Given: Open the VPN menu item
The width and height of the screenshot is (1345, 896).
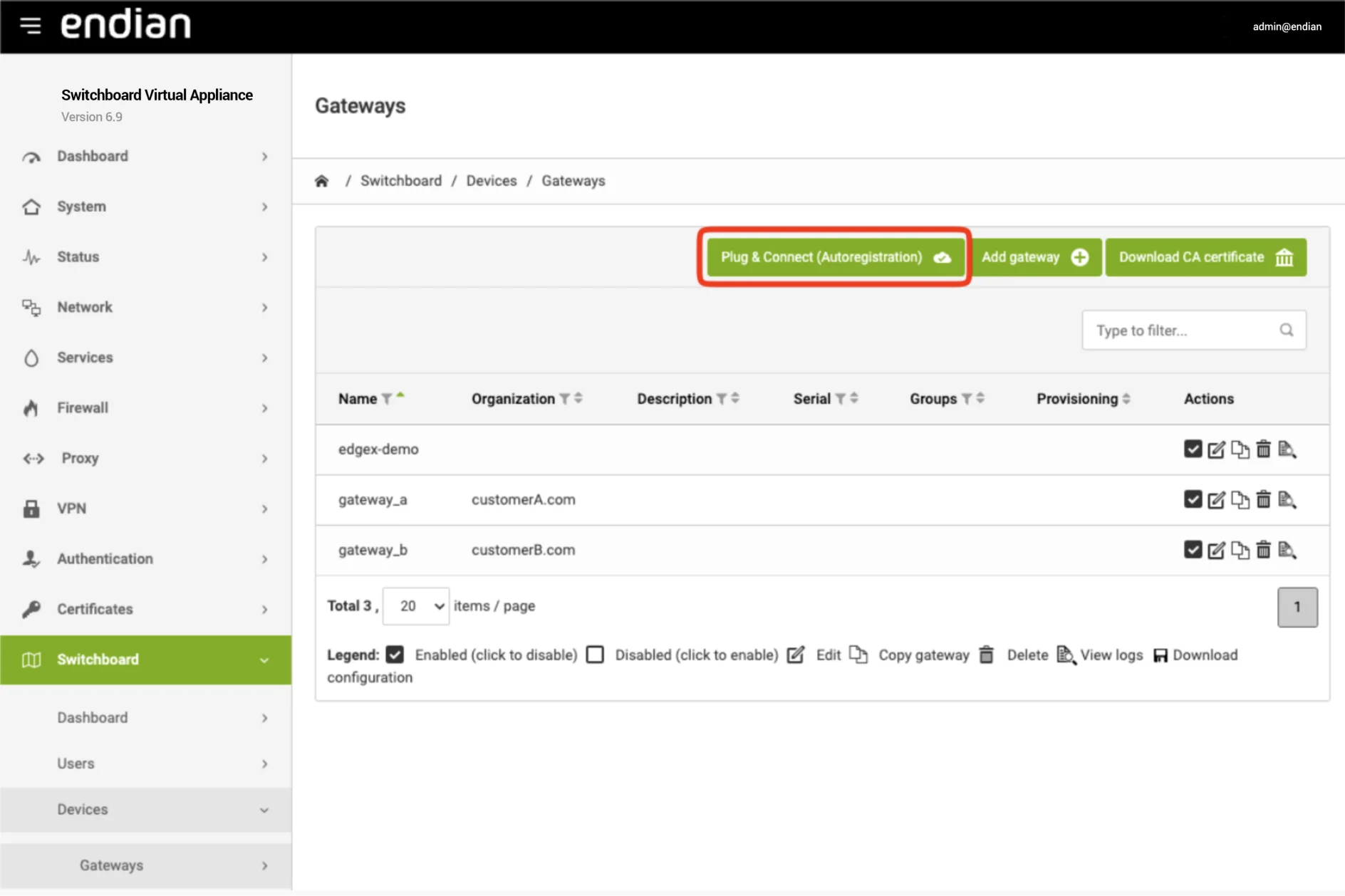Looking at the screenshot, I should click(x=145, y=509).
